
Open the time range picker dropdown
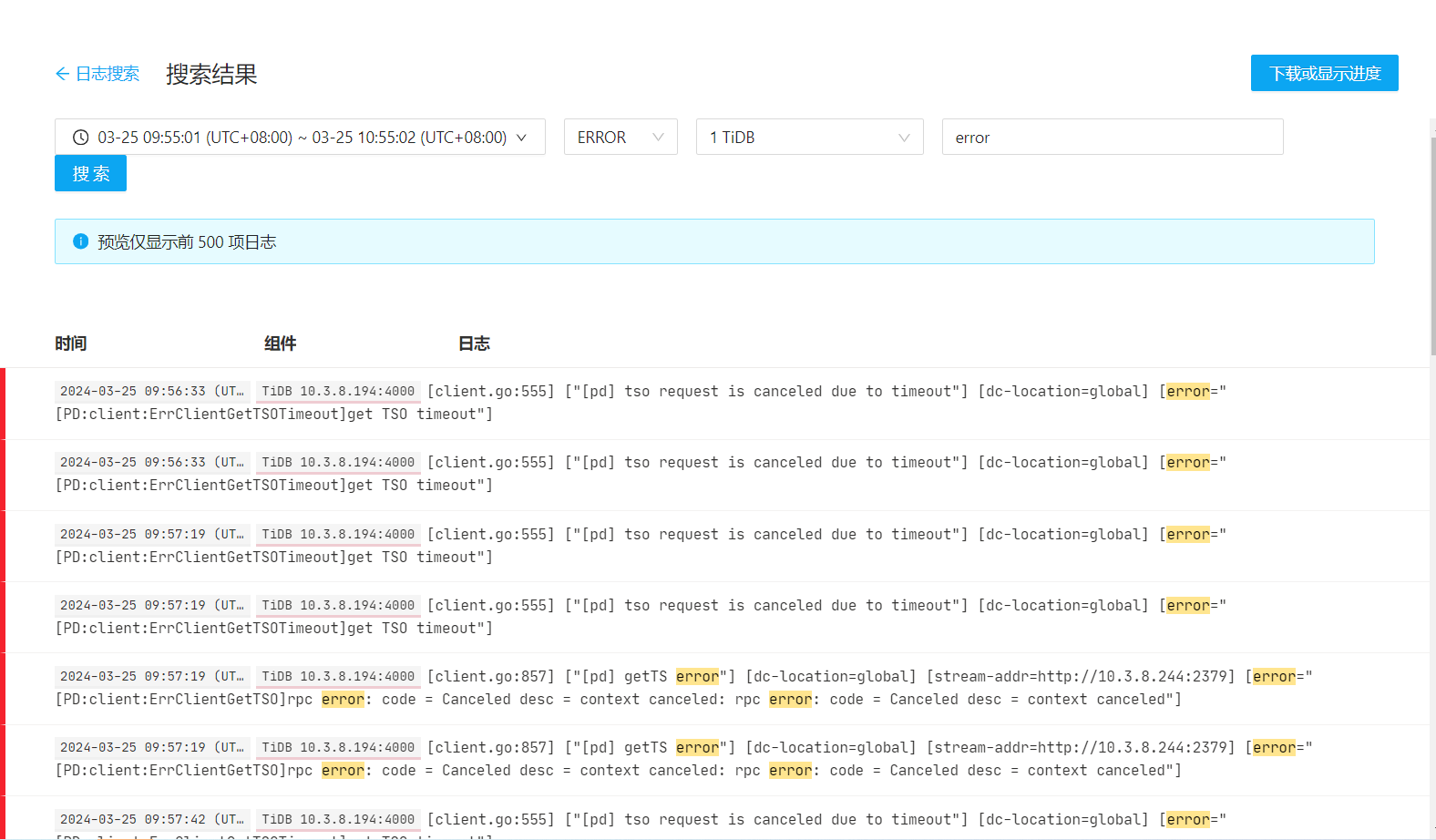coord(300,137)
